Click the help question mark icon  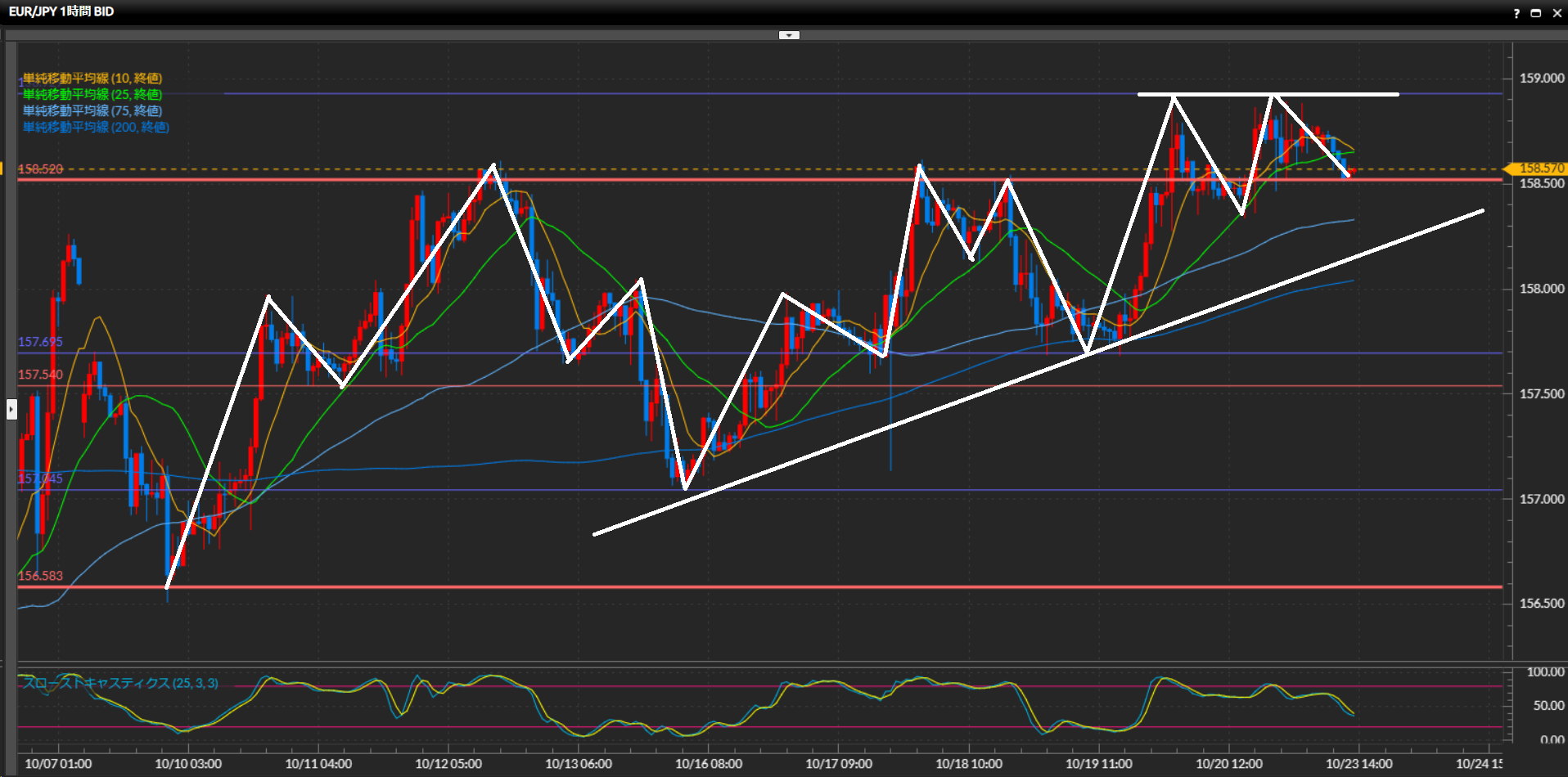(x=1516, y=13)
